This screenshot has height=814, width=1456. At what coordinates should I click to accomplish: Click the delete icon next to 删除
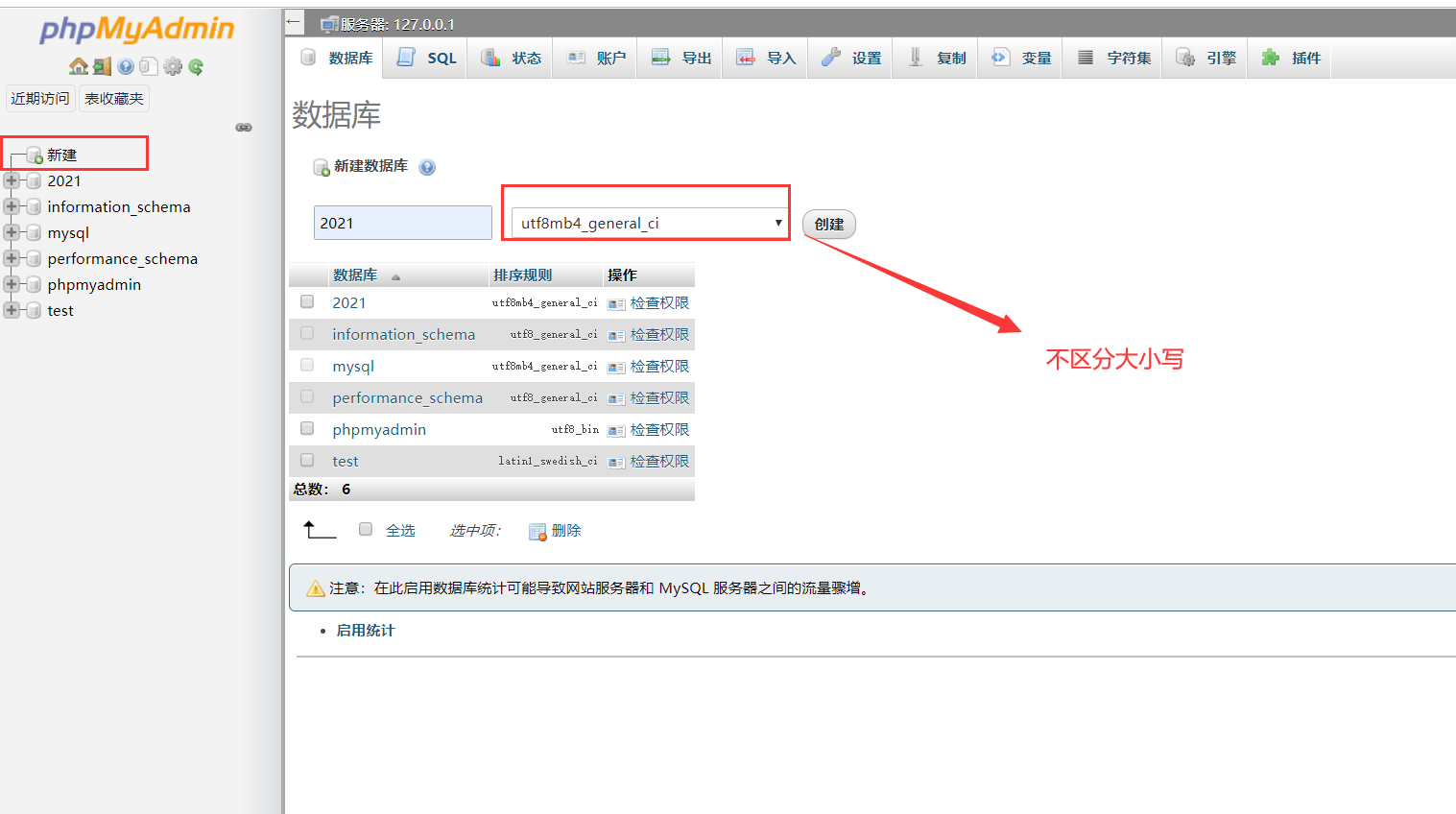tap(537, 532)
